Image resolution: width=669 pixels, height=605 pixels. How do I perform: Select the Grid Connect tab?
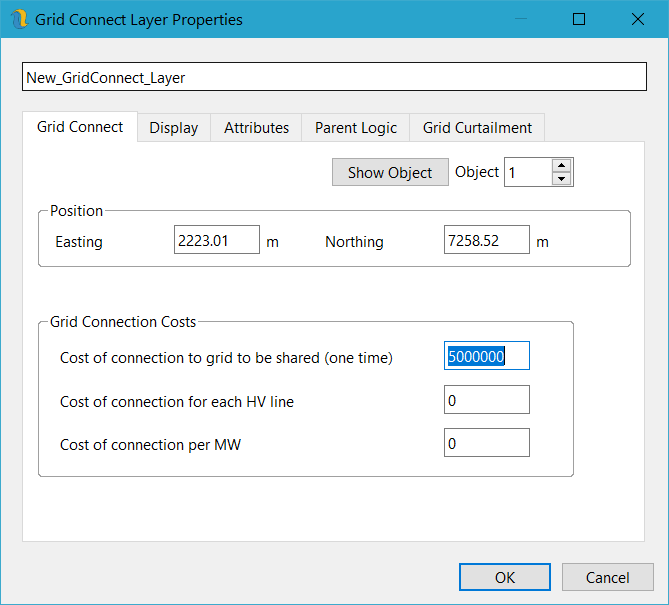pyautogui.click(x=80, y=127)
